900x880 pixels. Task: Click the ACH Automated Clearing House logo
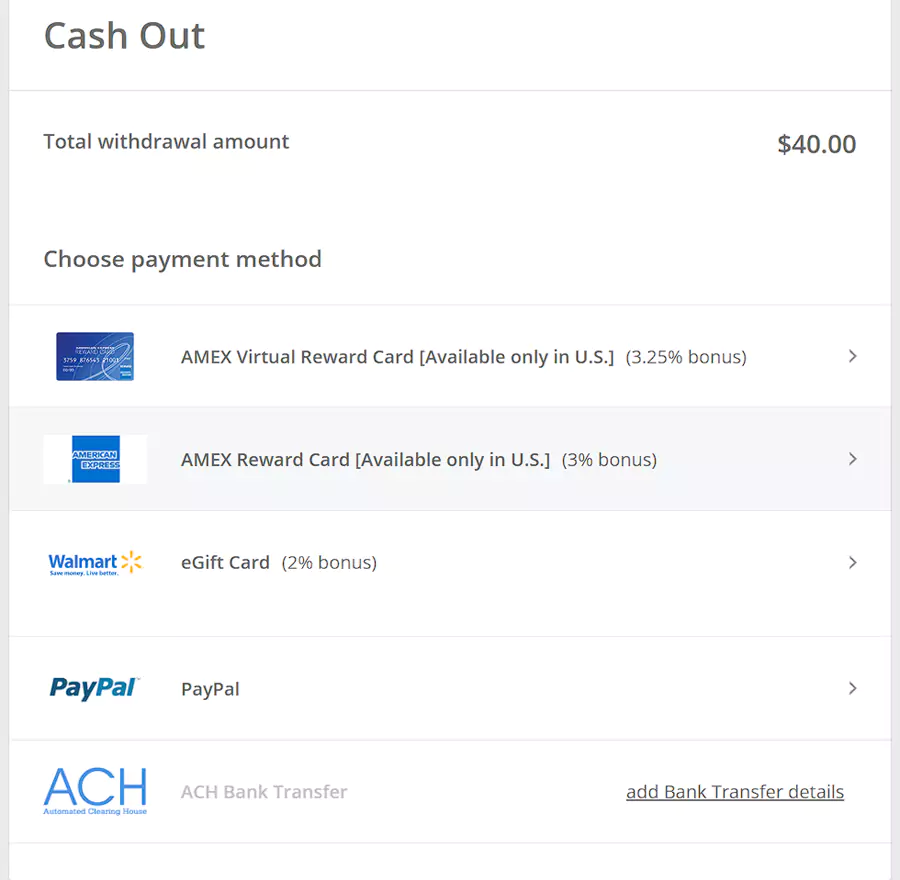tap(95, 790)
